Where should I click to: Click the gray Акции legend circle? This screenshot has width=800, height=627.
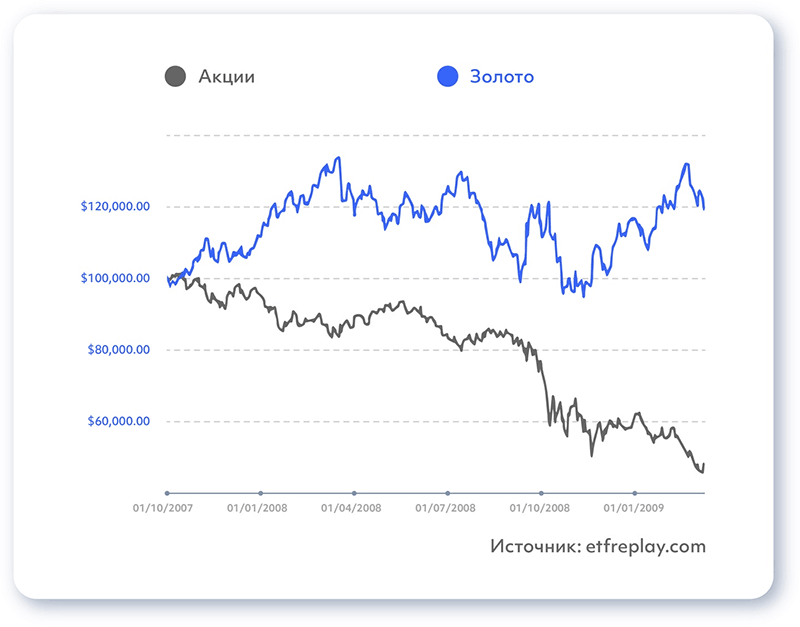[x=175, y=76]
